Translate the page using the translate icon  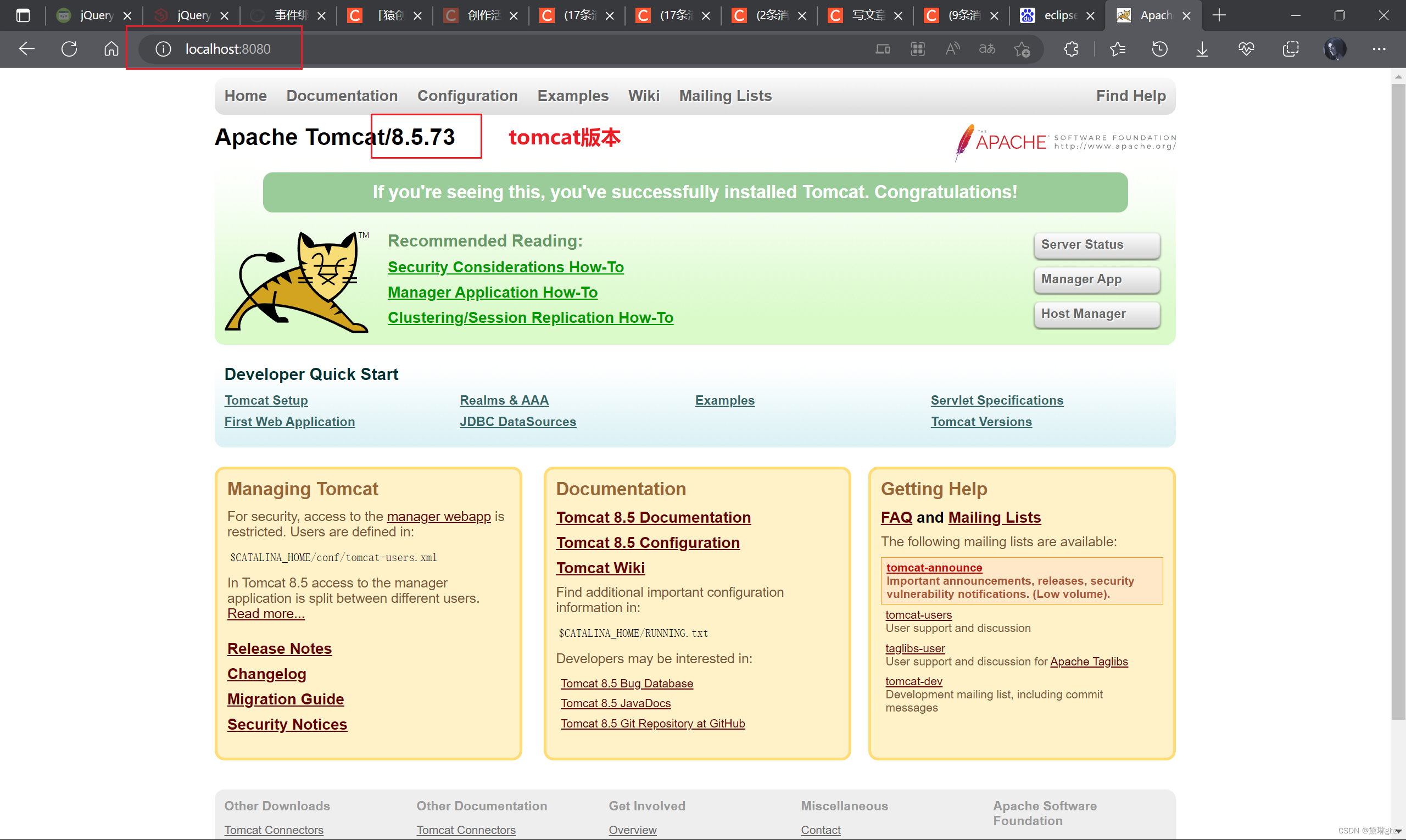pyautogui.click(x=986, y=49)
